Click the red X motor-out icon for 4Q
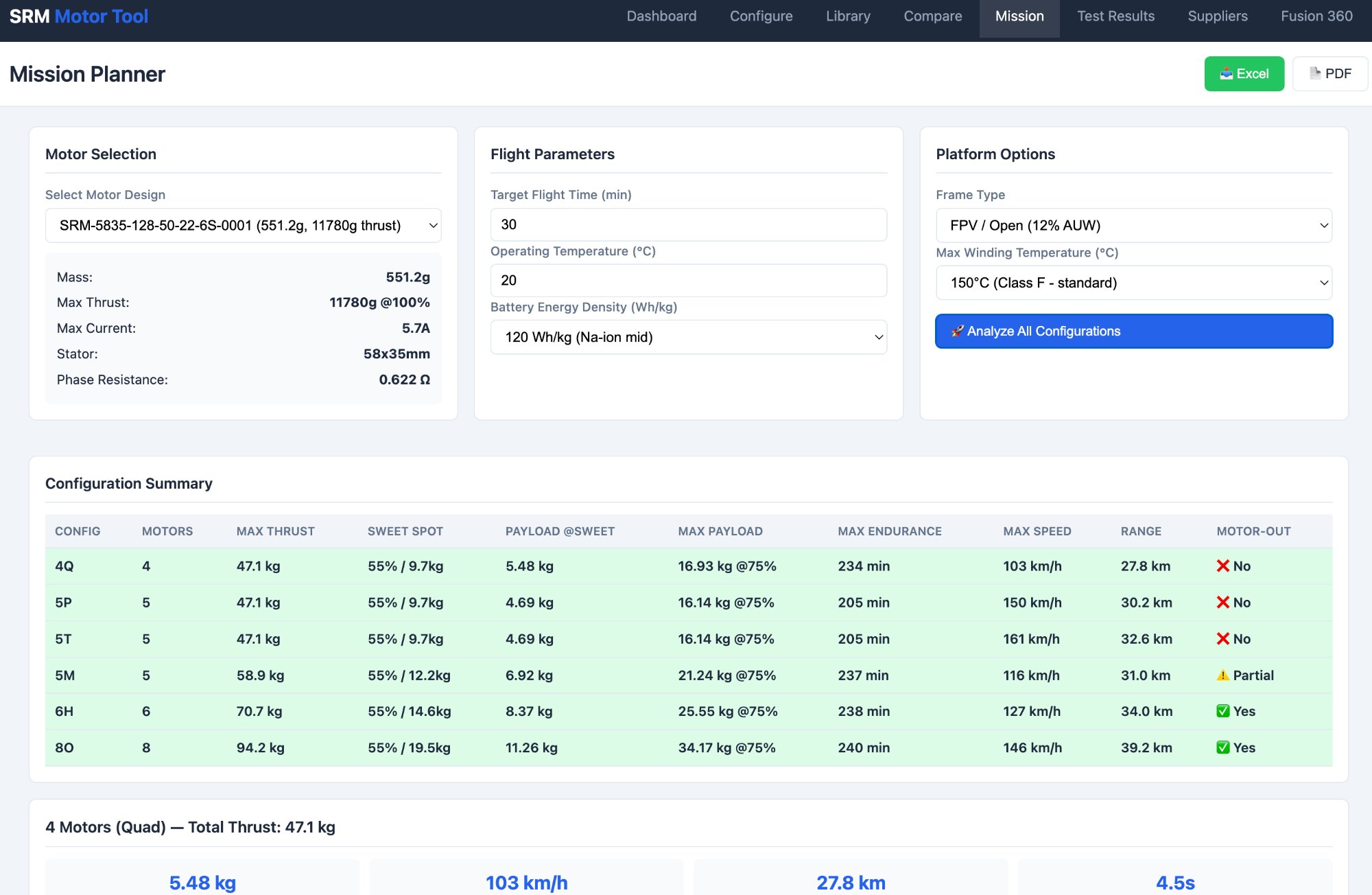The width and height of the screenshot is (1372, 895). (x=1222, y=566)
